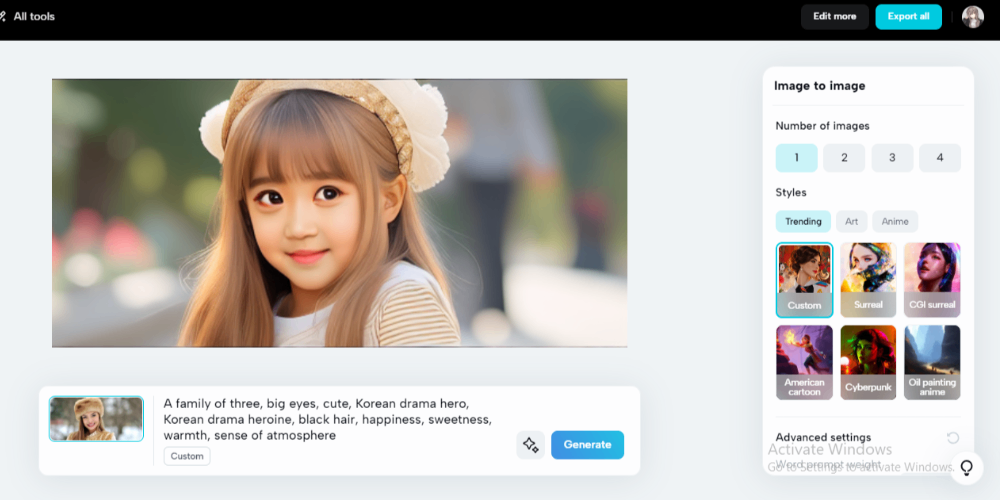This screenshot has width=1000, height=500.
Task: Open All tools menu
Action: (x=27, y=17)
